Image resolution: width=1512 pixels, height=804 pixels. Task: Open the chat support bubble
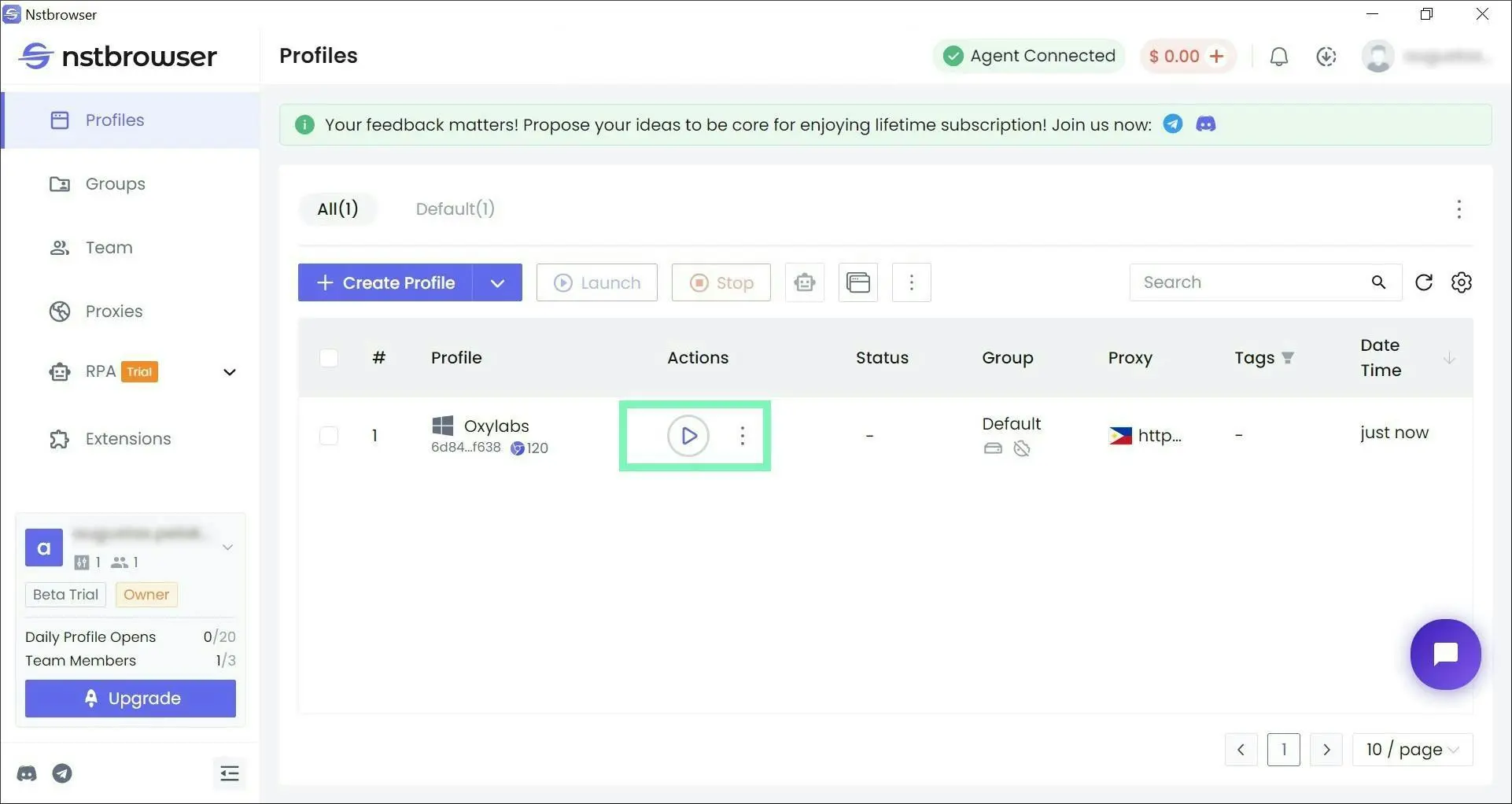[x=1445, y=655]
